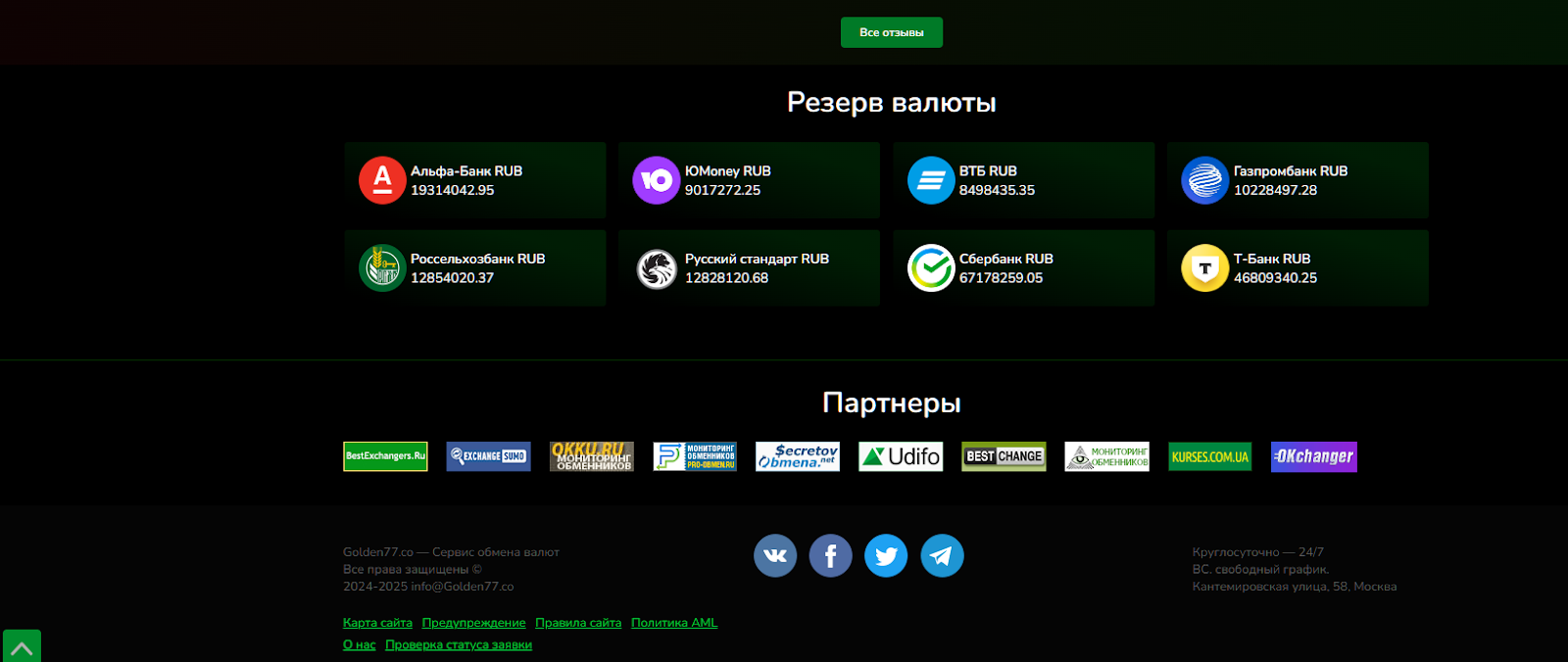The height and width of the screenshot is (662, 1568).
Task: Open Проверка статуса заявки link
Action: [x=459, y=644]
